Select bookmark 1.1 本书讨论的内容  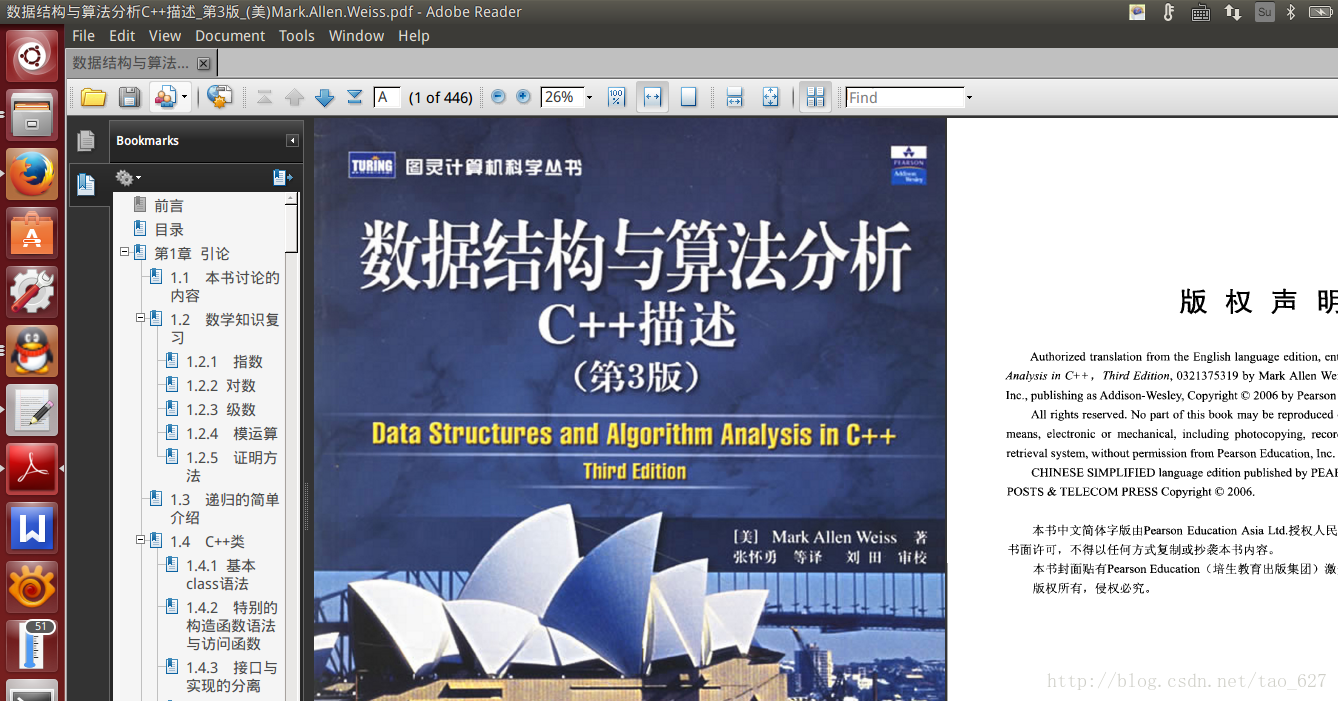tap(224, 286)
